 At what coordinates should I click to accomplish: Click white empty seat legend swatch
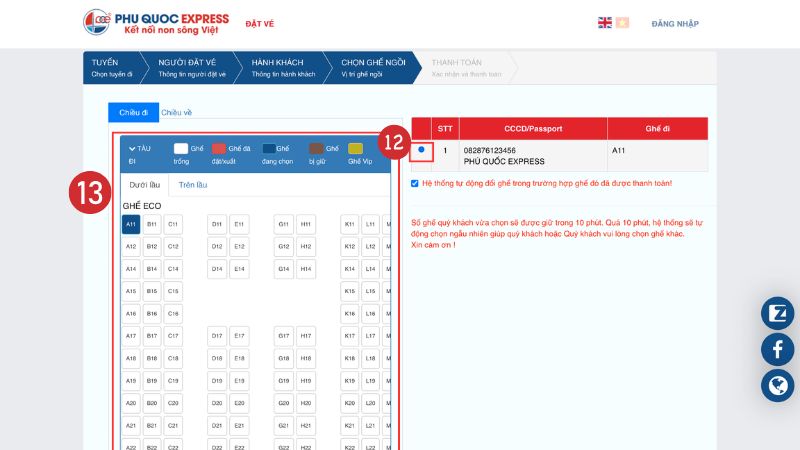point(181,148)
